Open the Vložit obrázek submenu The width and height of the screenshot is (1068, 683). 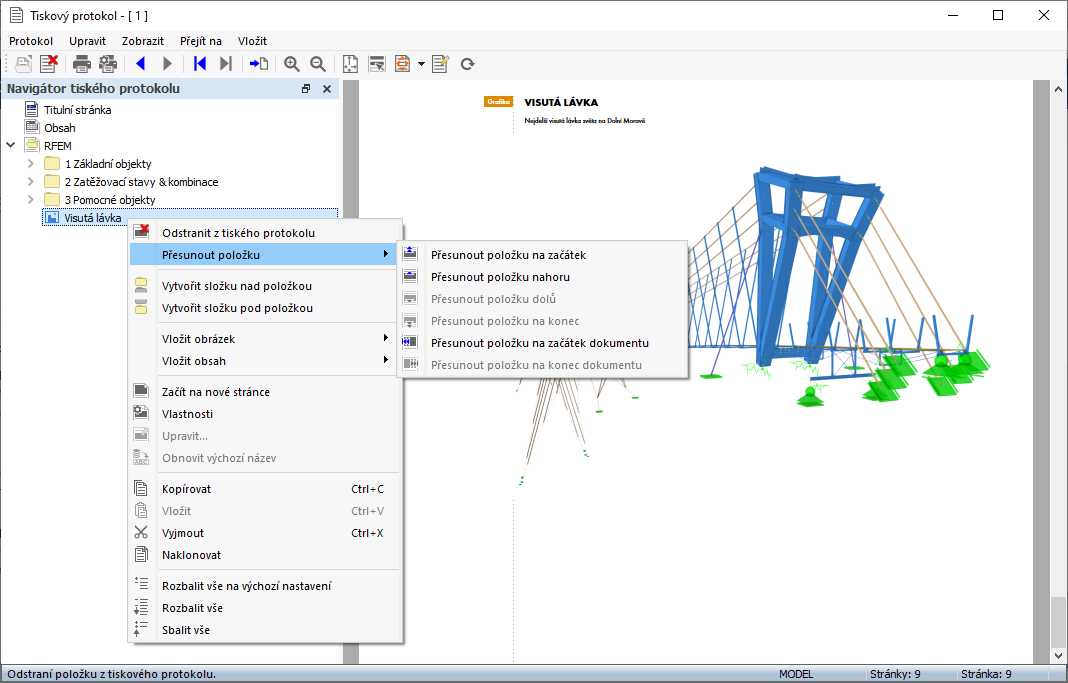point(265,338)
